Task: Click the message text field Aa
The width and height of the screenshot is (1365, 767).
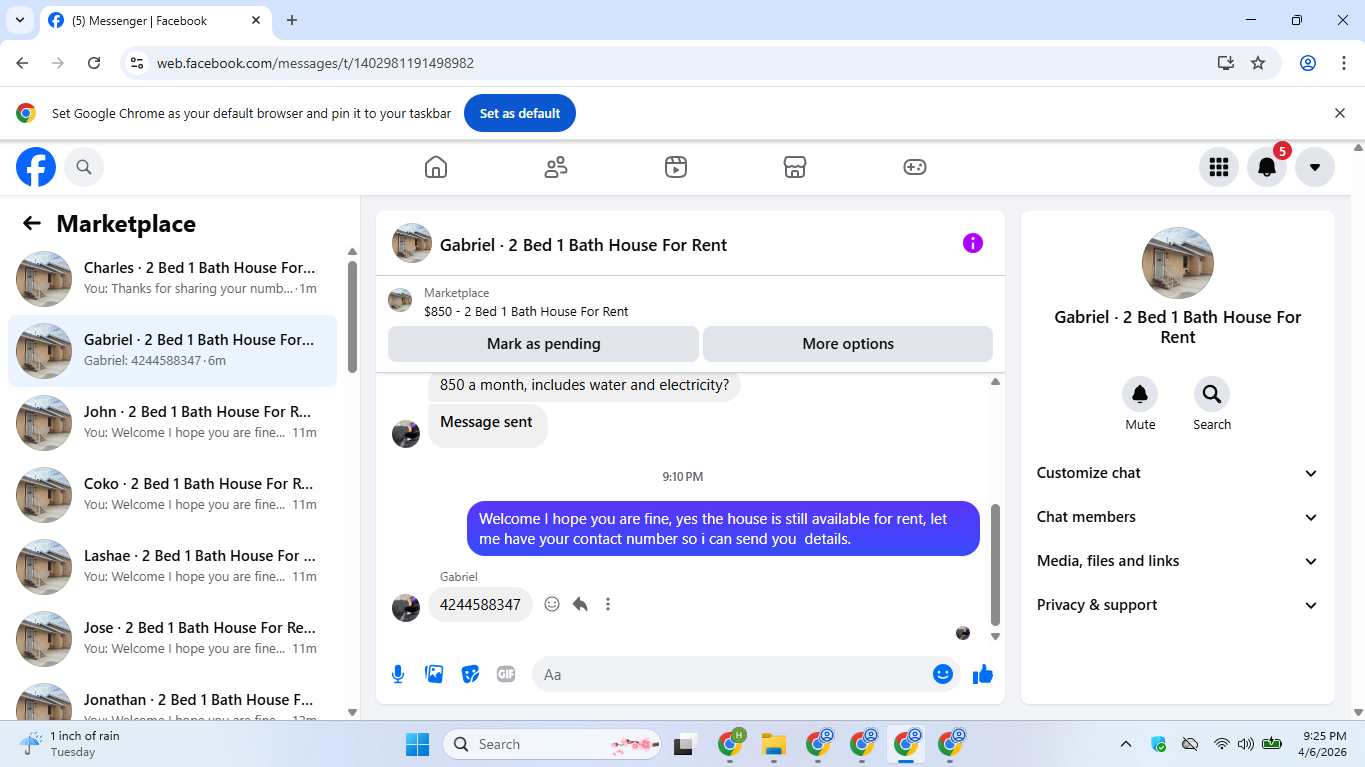Action: click(730, 674)
